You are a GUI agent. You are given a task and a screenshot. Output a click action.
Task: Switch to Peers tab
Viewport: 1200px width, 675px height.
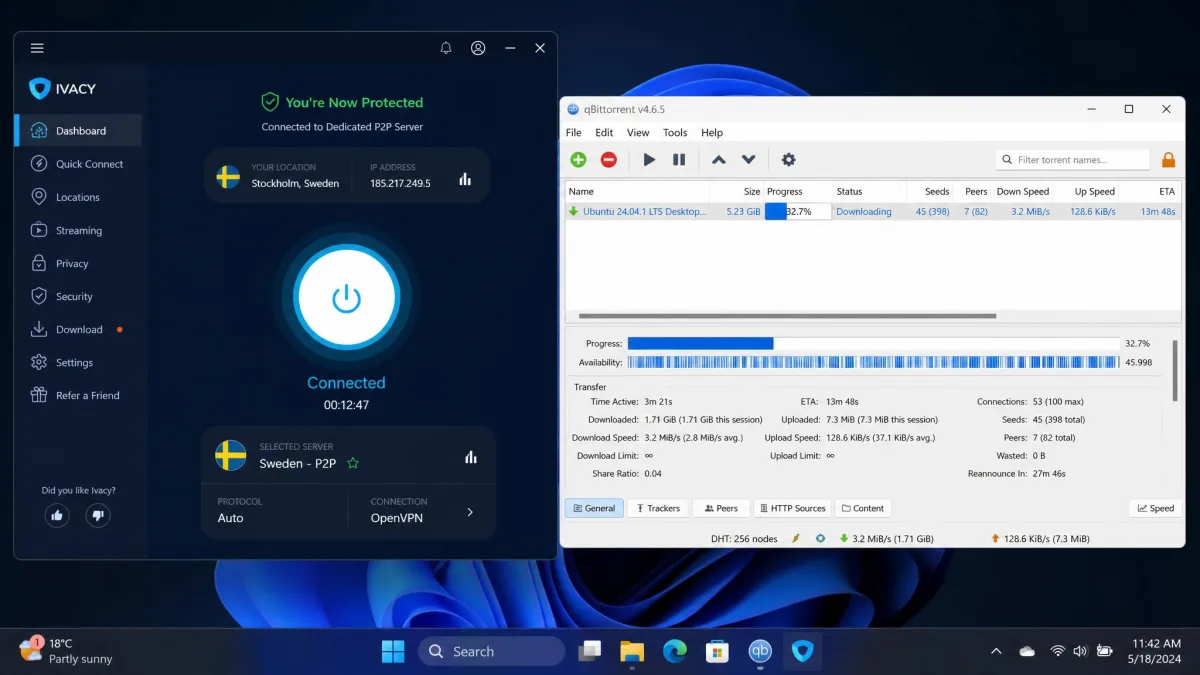tap(721, 508)
